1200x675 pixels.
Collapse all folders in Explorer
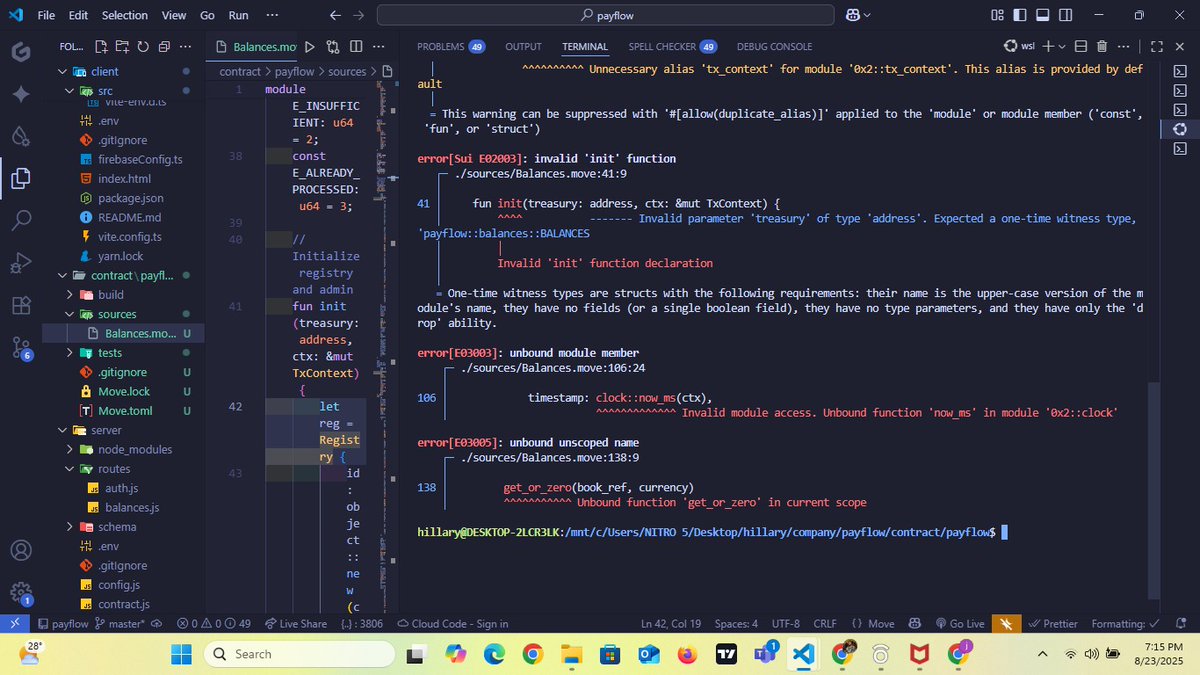[164, 46]
